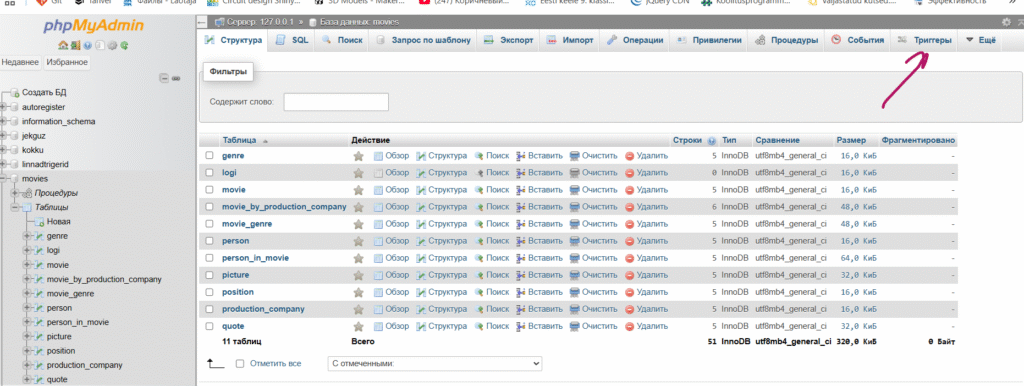Image resolution: width=1024 pixels, height=386 pixels.
Task: Open the Импорт tab
Action: click(569, 40)
